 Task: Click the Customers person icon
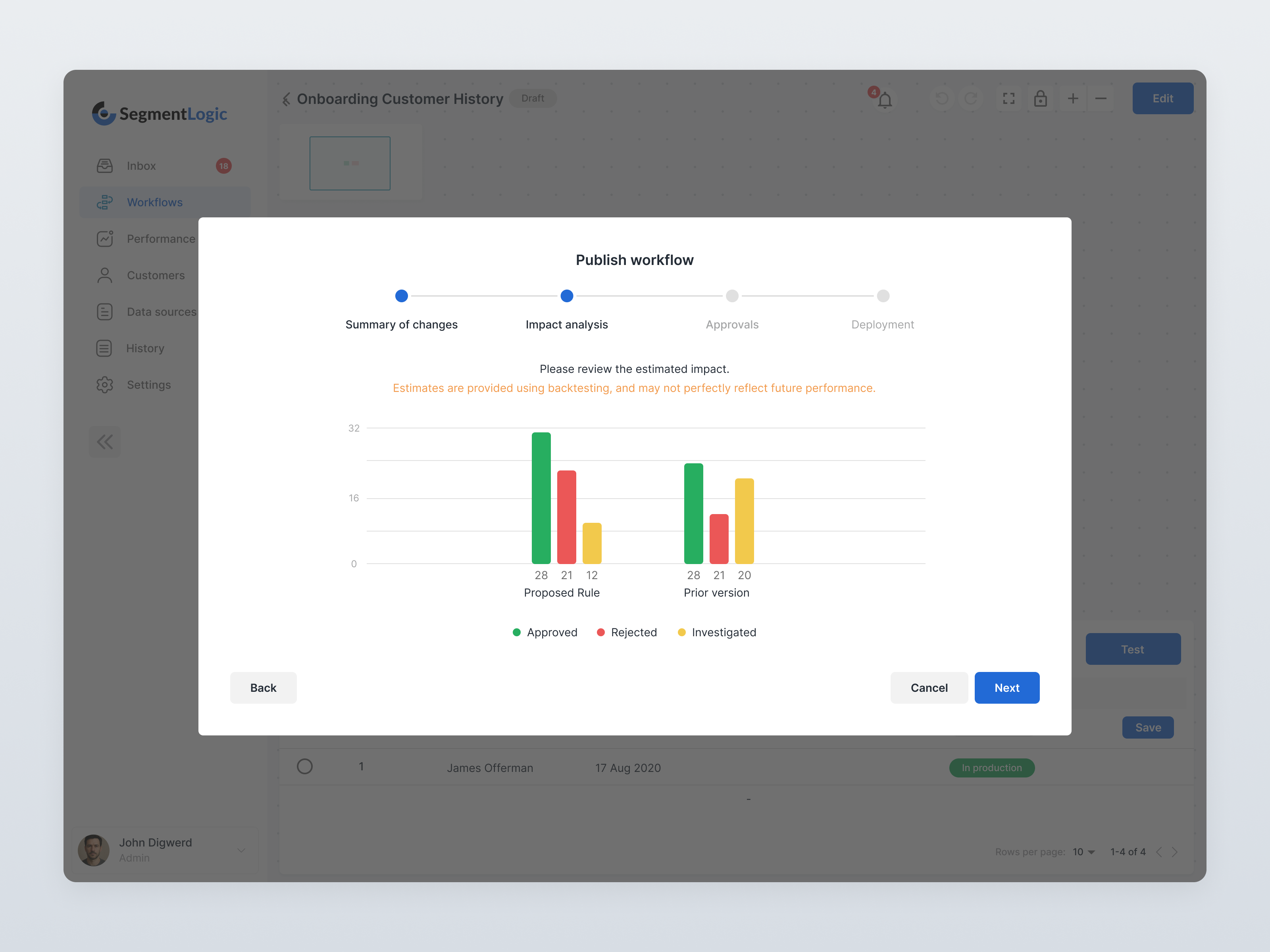(104, 275)
